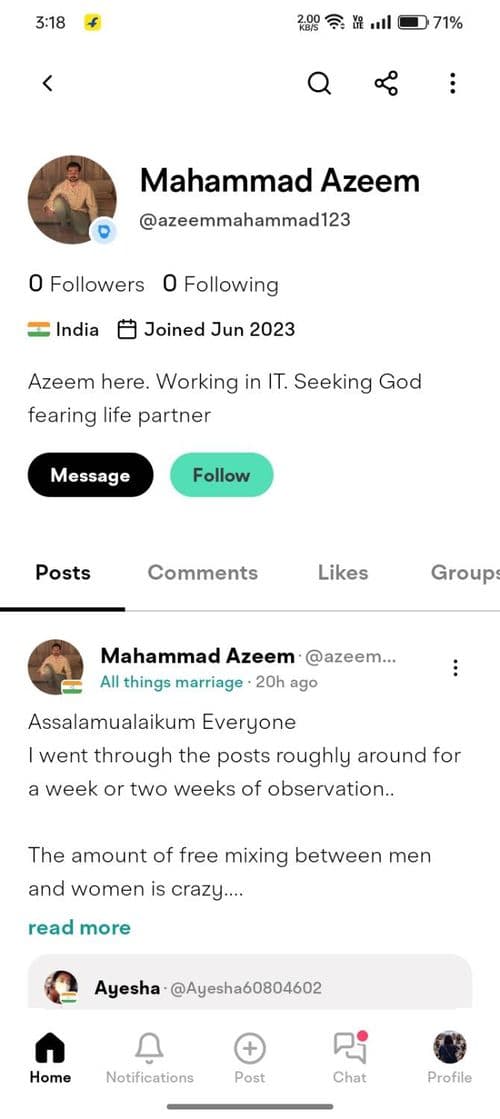Message Mahammad Azeem
This screenshot has width=500, height=1119.
tap(91, 475)
